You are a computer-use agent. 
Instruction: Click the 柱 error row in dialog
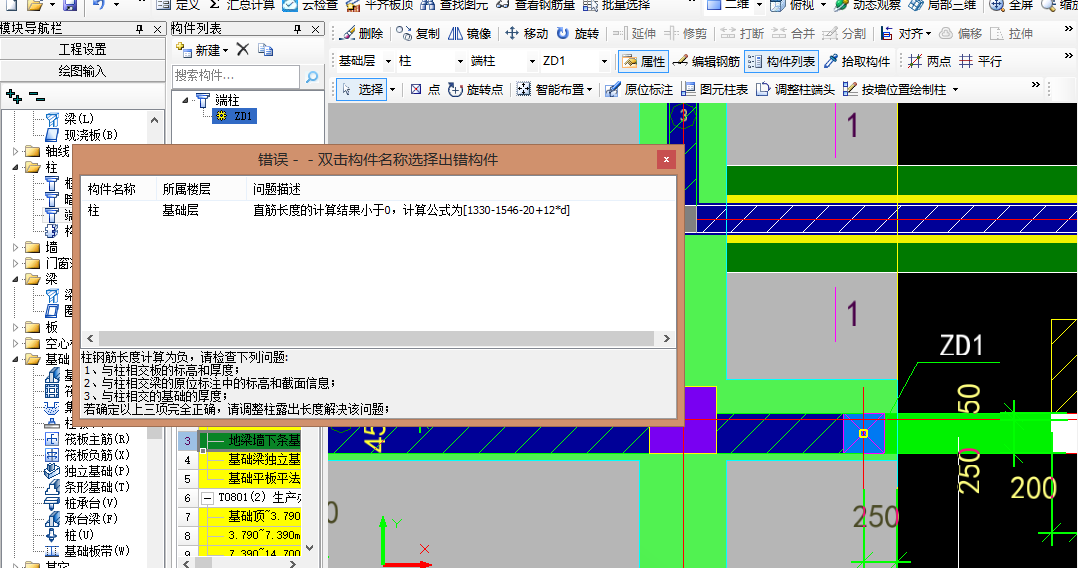pyautogui.click(x=378, y=210)
